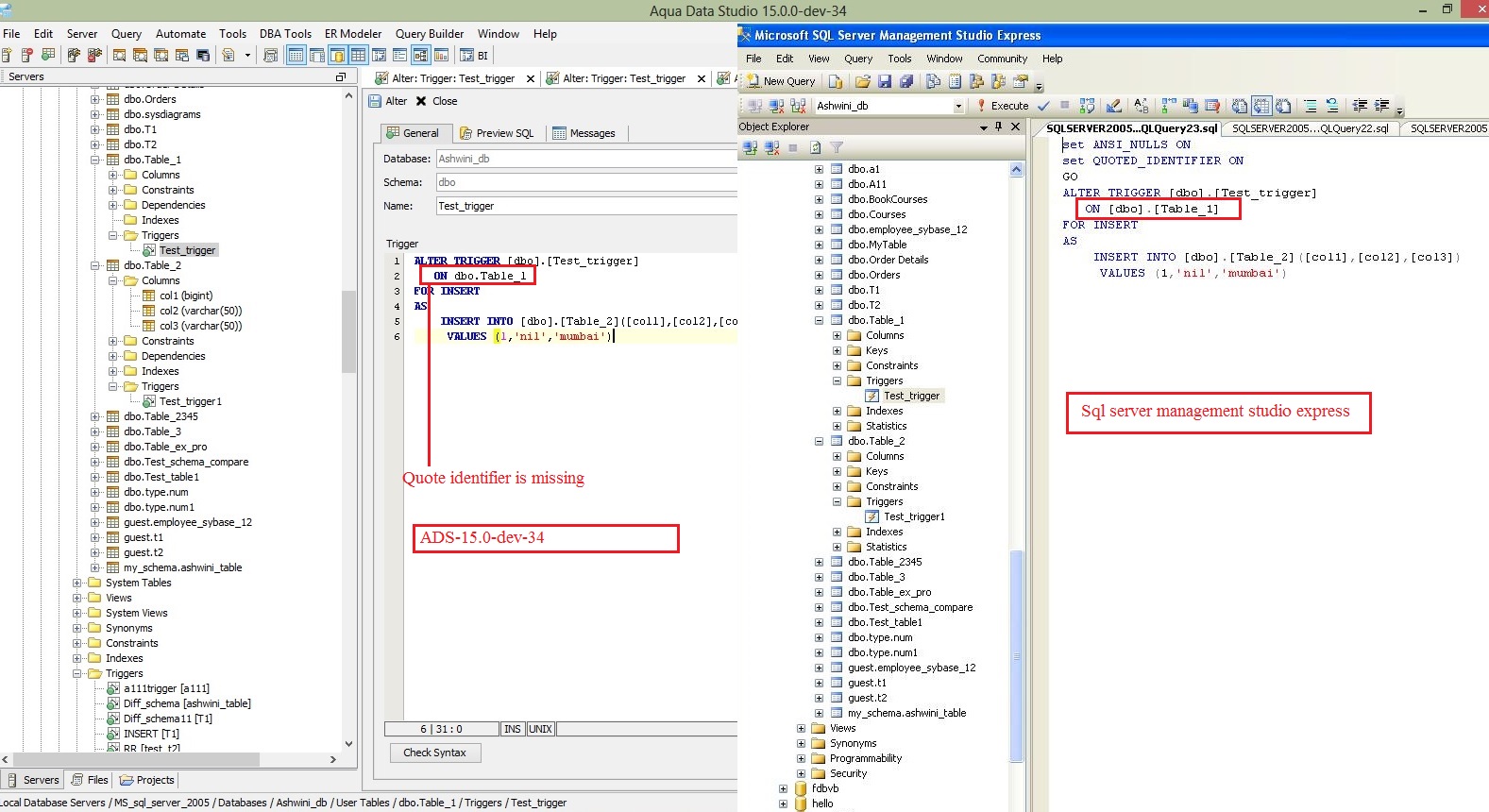Image resolution: width=1489 pixels, height=812 pixels.
Task: Expand dbo.Orders in Aqua servers tree
Action: 94,99
